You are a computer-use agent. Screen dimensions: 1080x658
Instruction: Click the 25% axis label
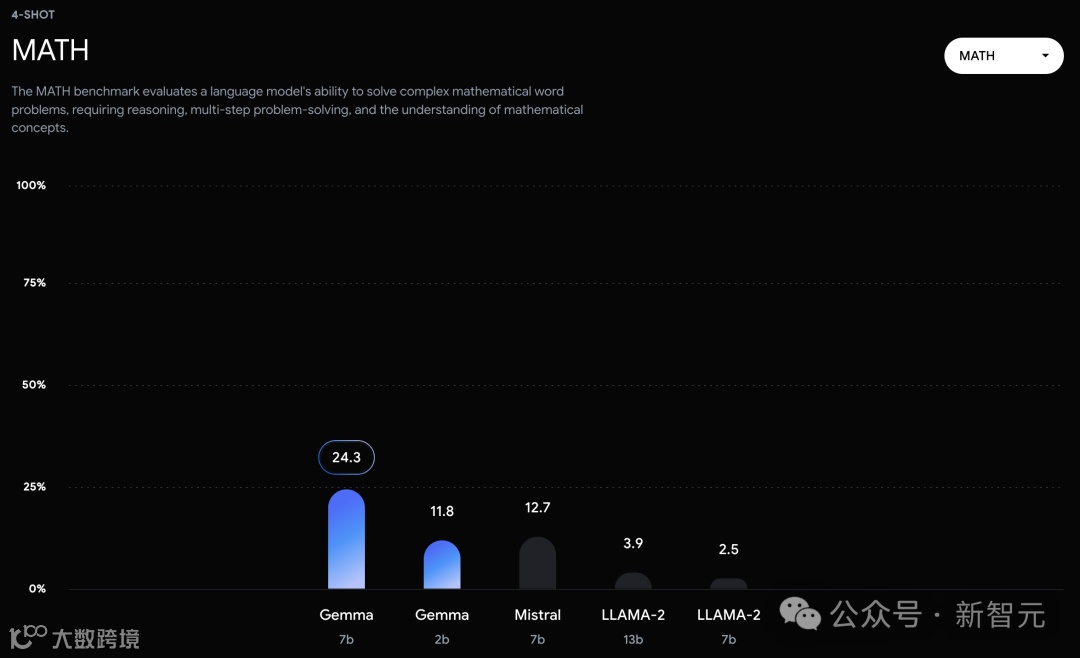pos(34,486)
